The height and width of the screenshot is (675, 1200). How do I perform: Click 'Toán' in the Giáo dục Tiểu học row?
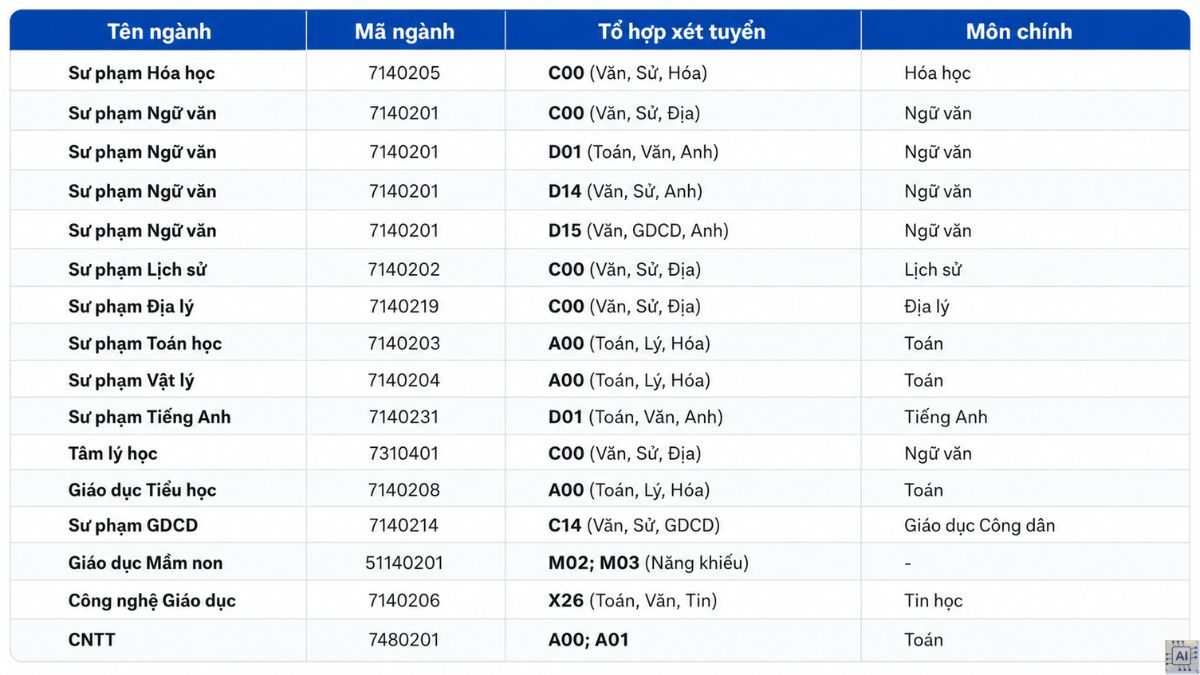(x=924, y=490)
